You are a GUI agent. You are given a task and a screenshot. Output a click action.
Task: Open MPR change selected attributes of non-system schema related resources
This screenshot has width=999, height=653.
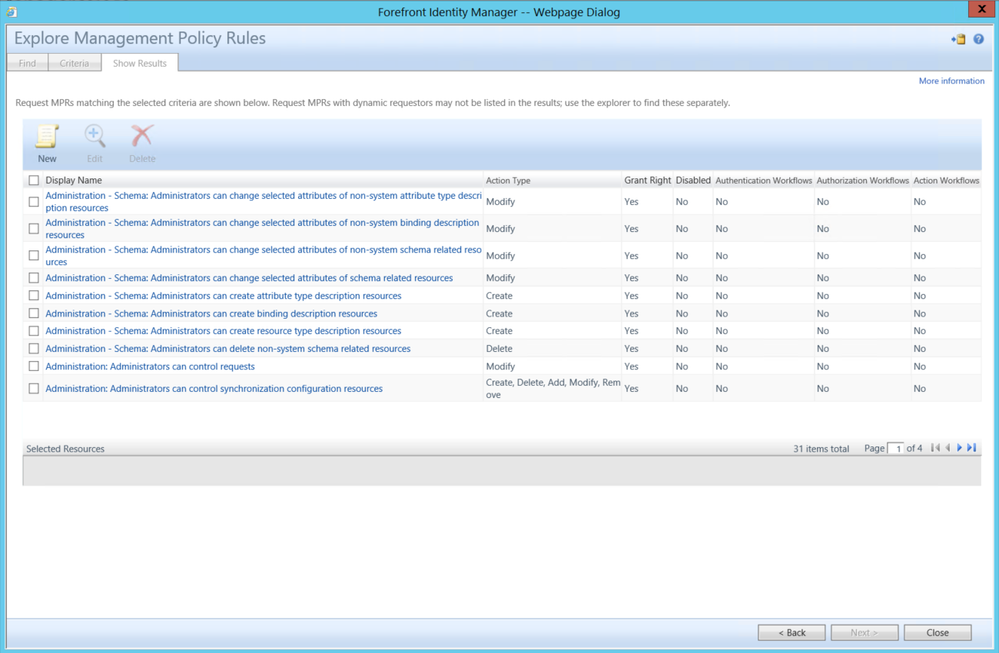[263, 255]
